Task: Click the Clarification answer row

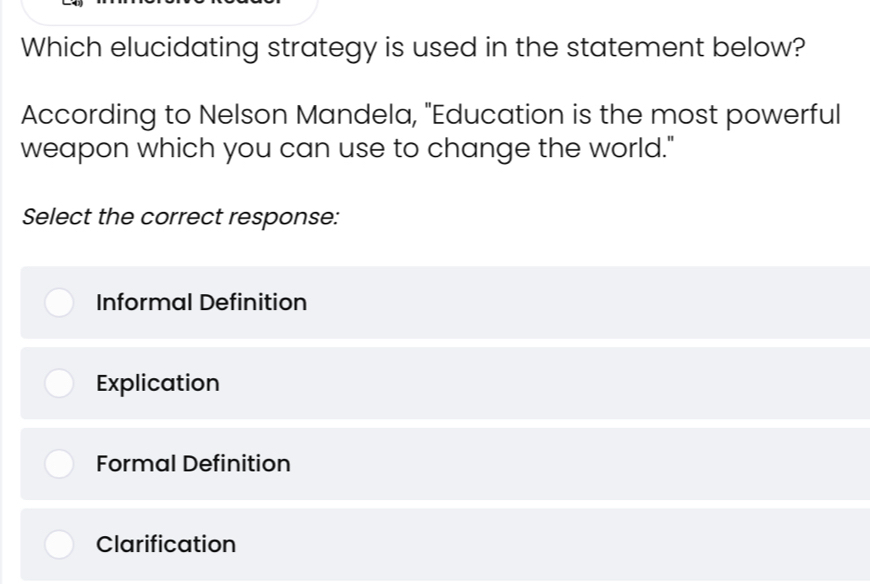Action: click(435, 544)
